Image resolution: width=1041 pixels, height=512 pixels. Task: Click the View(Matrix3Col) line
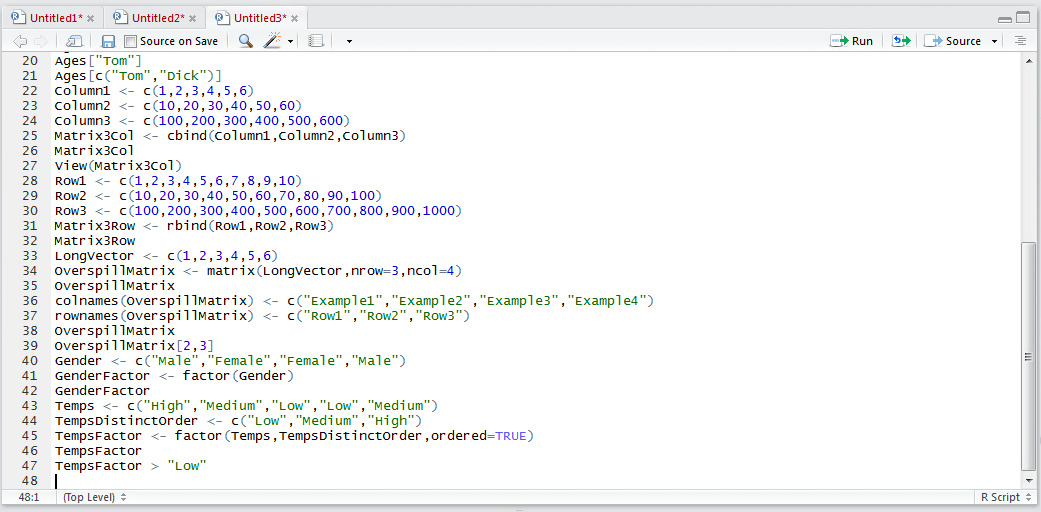(x=118, y=165)
